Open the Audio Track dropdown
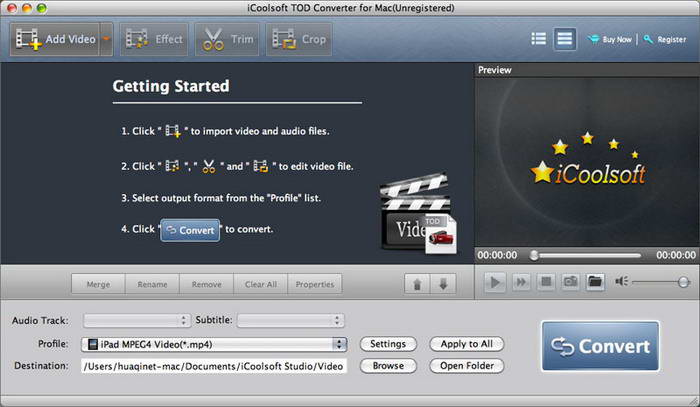This screenshot has width=700, height=407. click(137, 320)
